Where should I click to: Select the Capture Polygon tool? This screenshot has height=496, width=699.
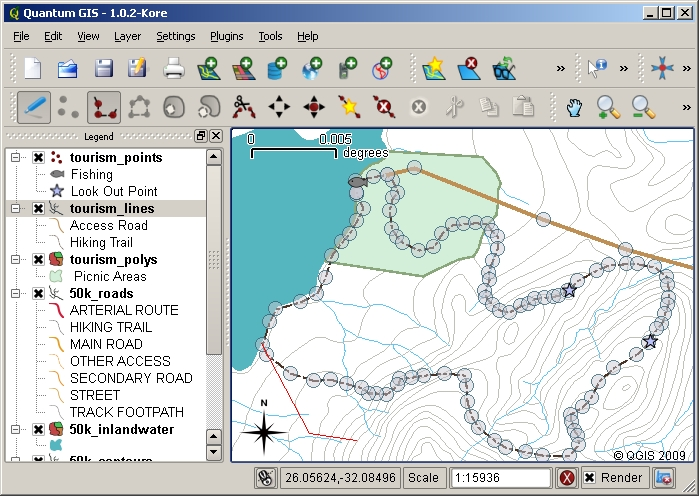[139, 106]
